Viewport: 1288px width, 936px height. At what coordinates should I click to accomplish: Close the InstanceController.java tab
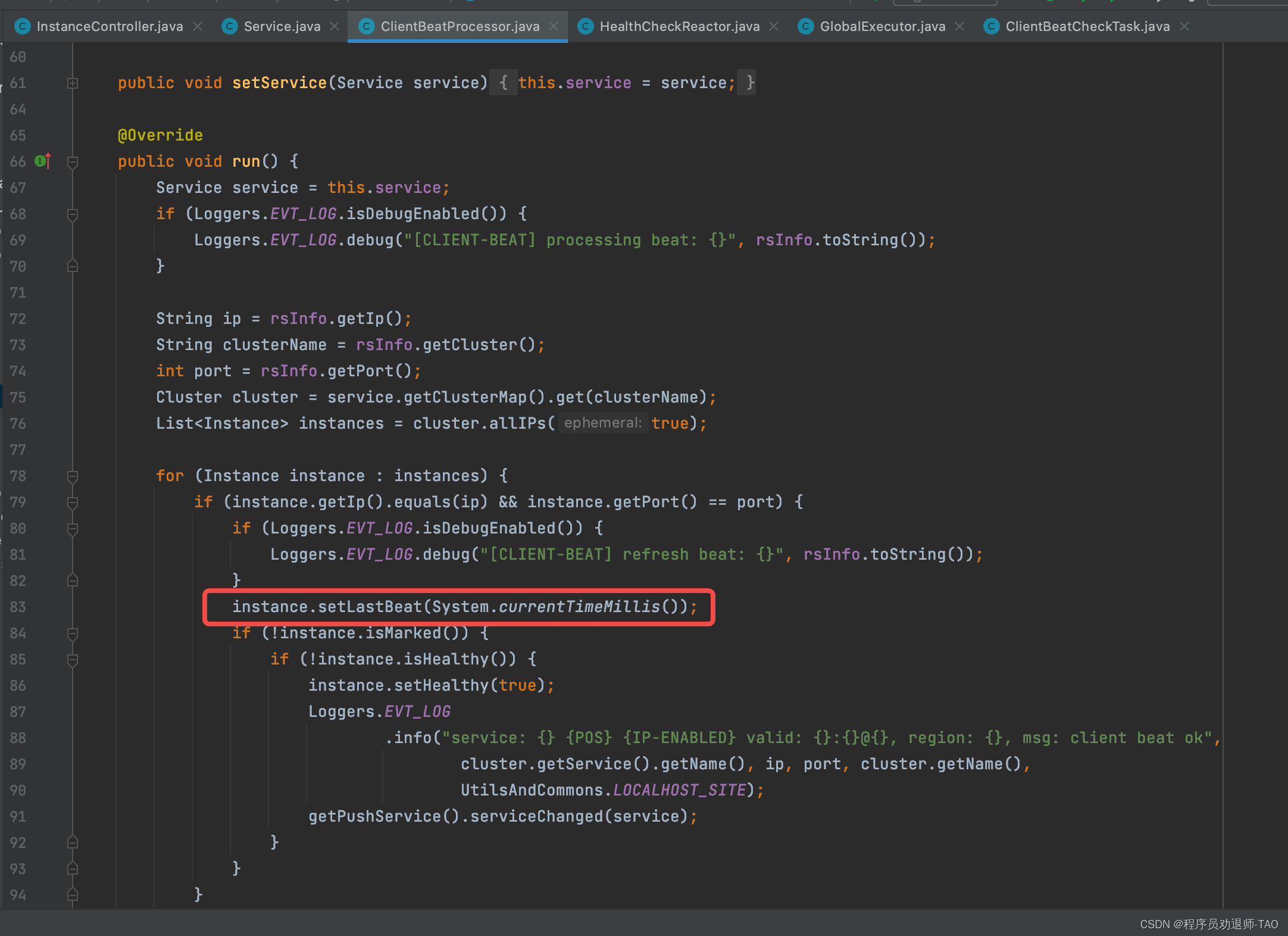(x=198, y=26)
